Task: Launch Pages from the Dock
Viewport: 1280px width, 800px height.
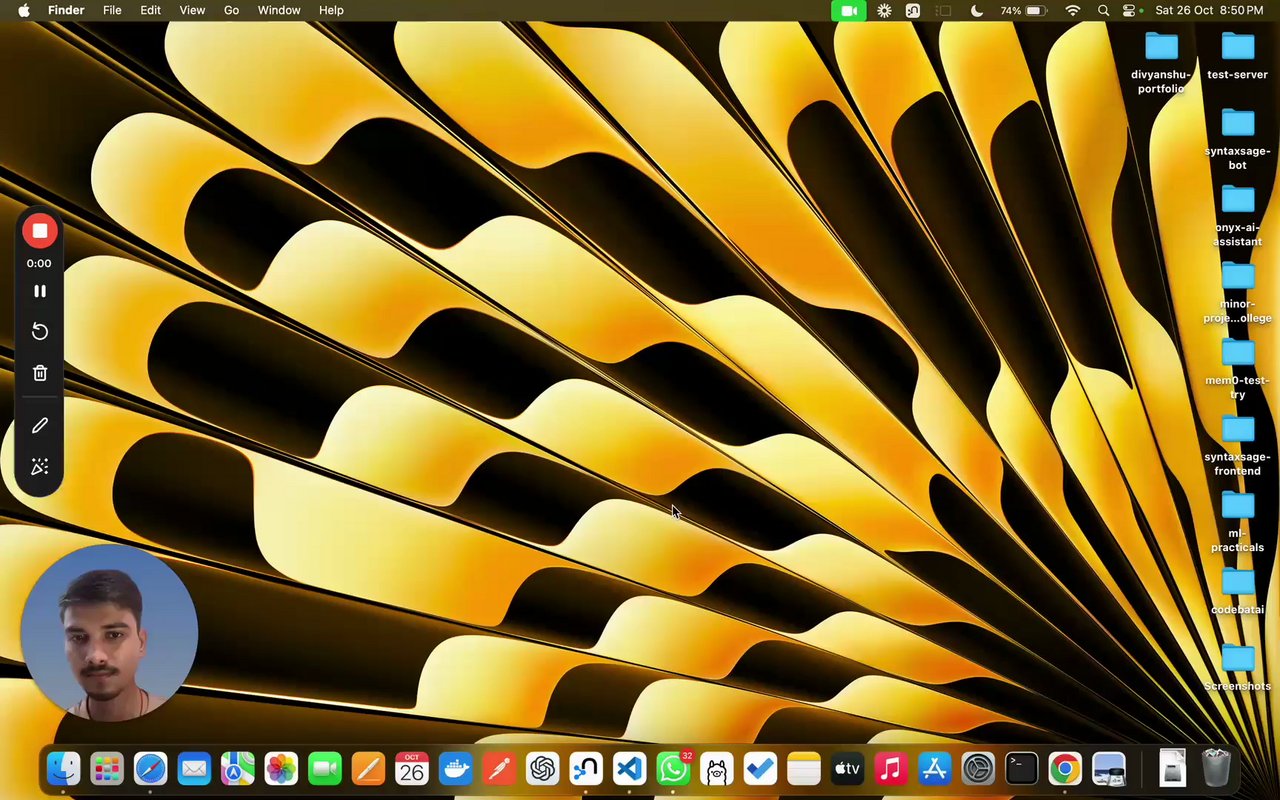Action: [x=368, y=768]
